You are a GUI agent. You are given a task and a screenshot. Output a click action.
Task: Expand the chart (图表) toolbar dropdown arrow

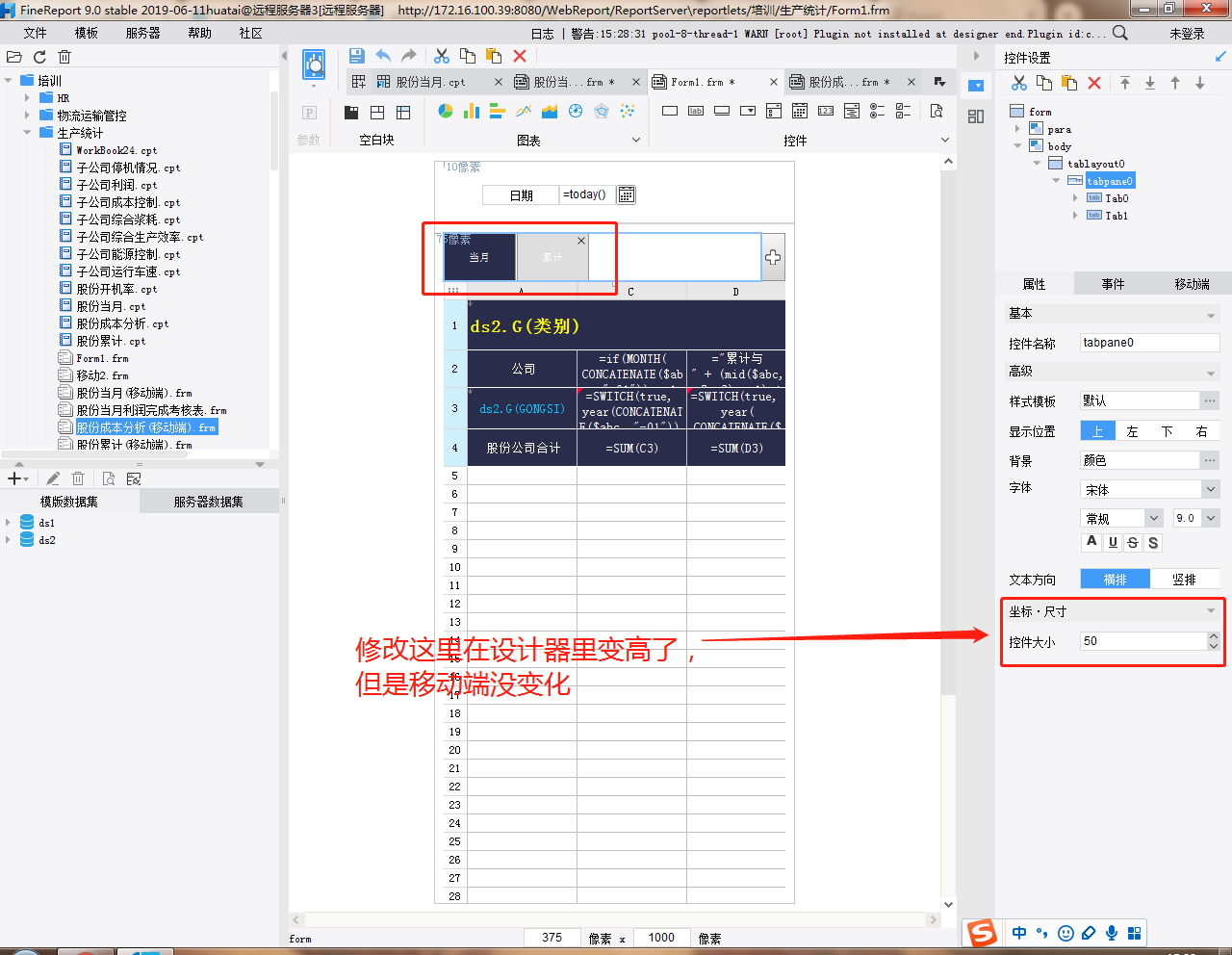coord(636,140)
